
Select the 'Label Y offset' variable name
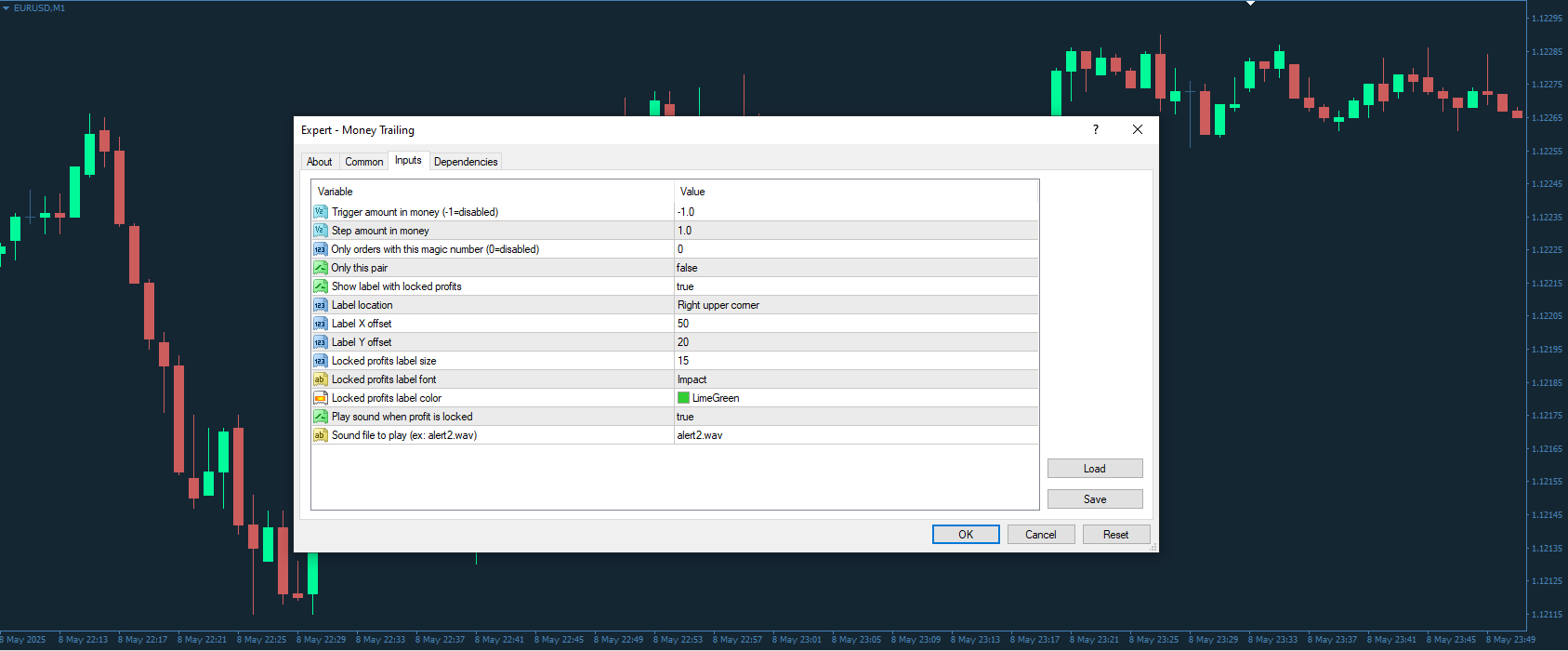362,342
